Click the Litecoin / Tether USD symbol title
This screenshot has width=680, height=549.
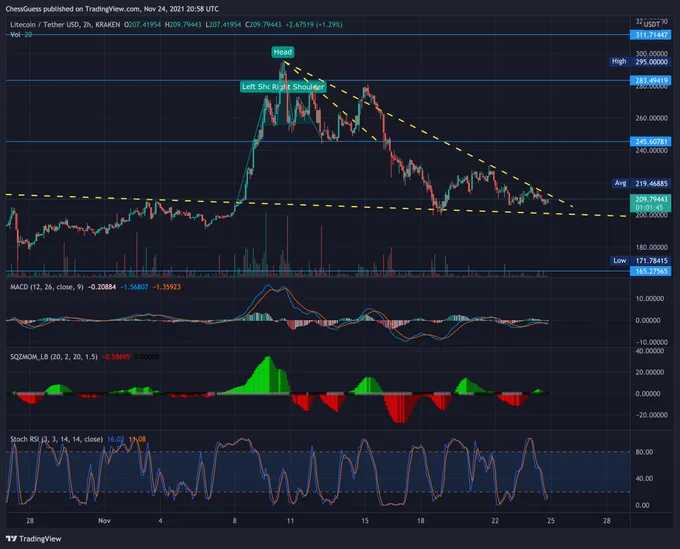click(65, 25)
